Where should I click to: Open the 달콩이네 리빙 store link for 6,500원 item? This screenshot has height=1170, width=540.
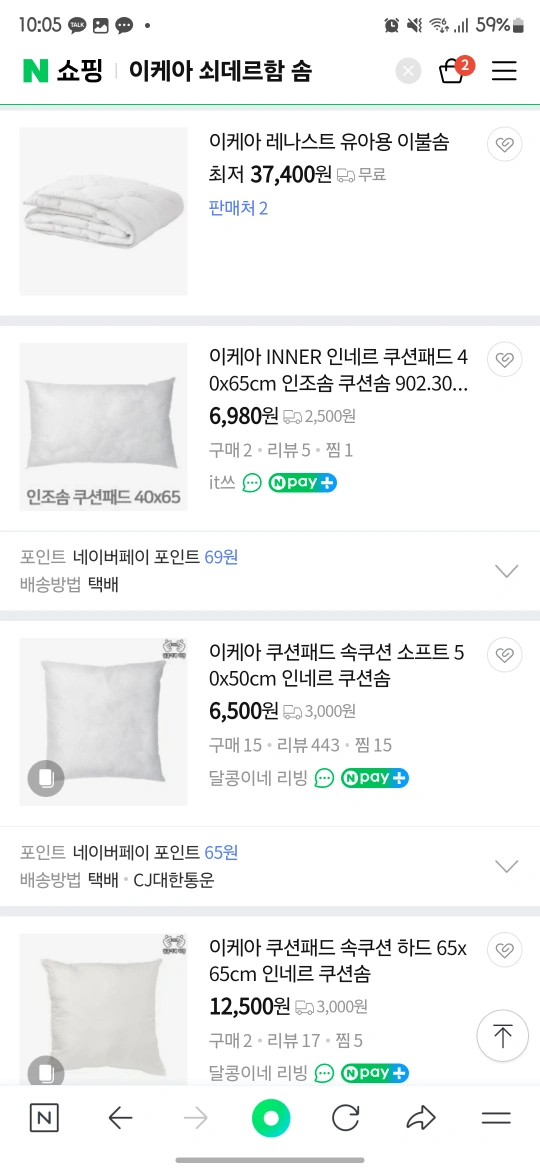pyautogui.click(x=258, y=778)
